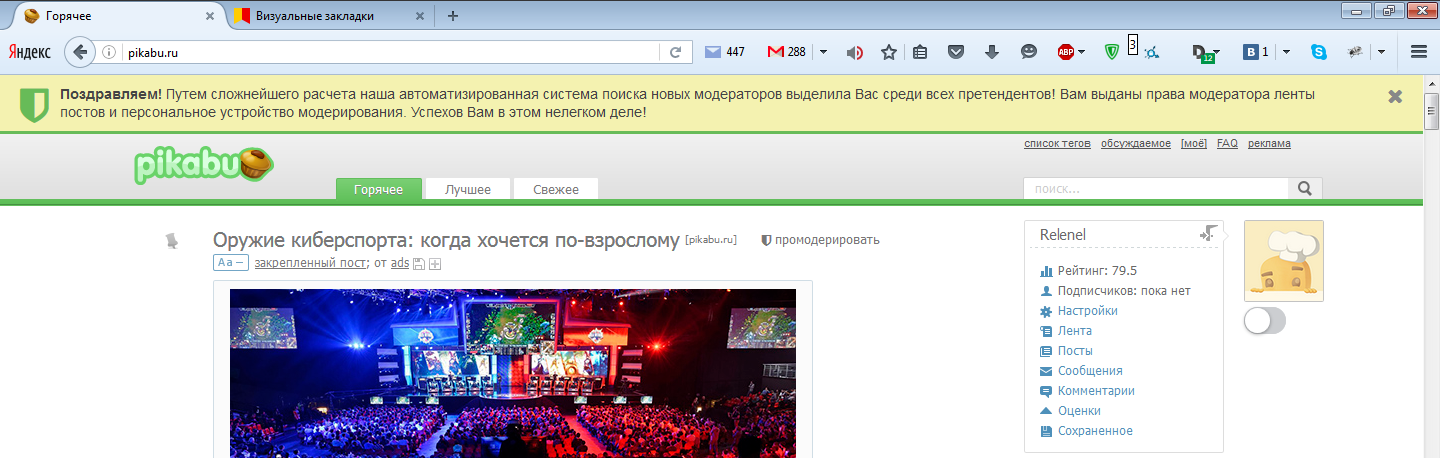
Task: Open the Gmail notifier showing 288
Action: pyautogui.click(x=786, y=52)
